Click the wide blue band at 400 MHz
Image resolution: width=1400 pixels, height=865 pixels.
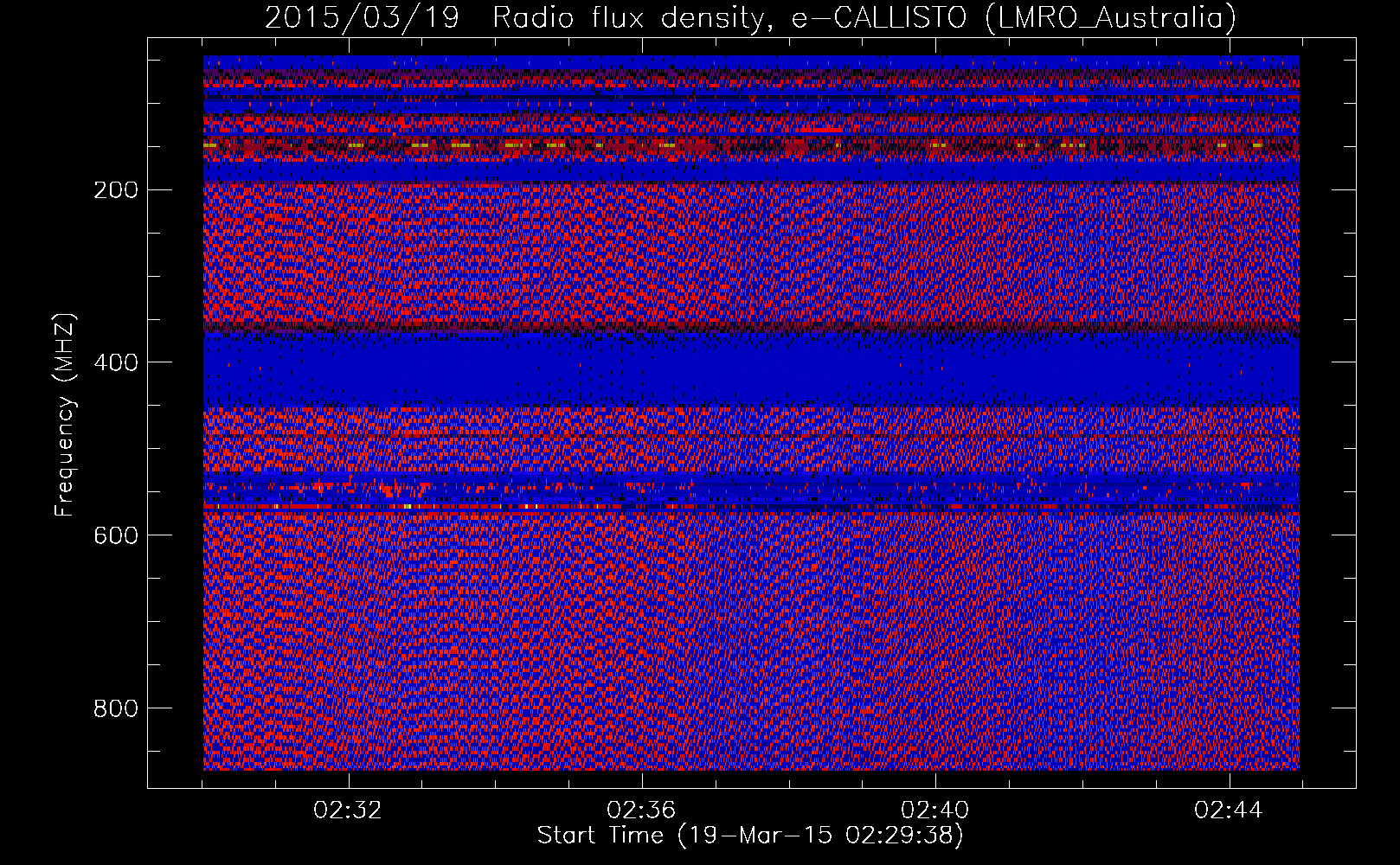(751, 371)
